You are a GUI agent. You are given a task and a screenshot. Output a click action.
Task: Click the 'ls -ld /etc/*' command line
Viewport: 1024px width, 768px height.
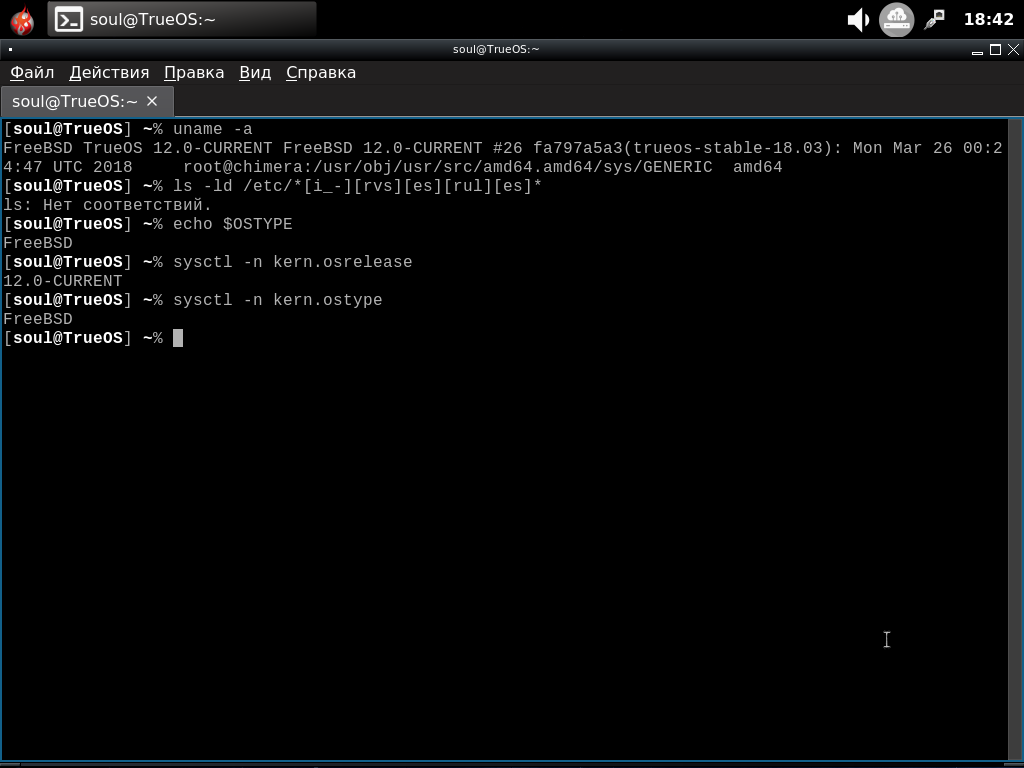(357, 186)
